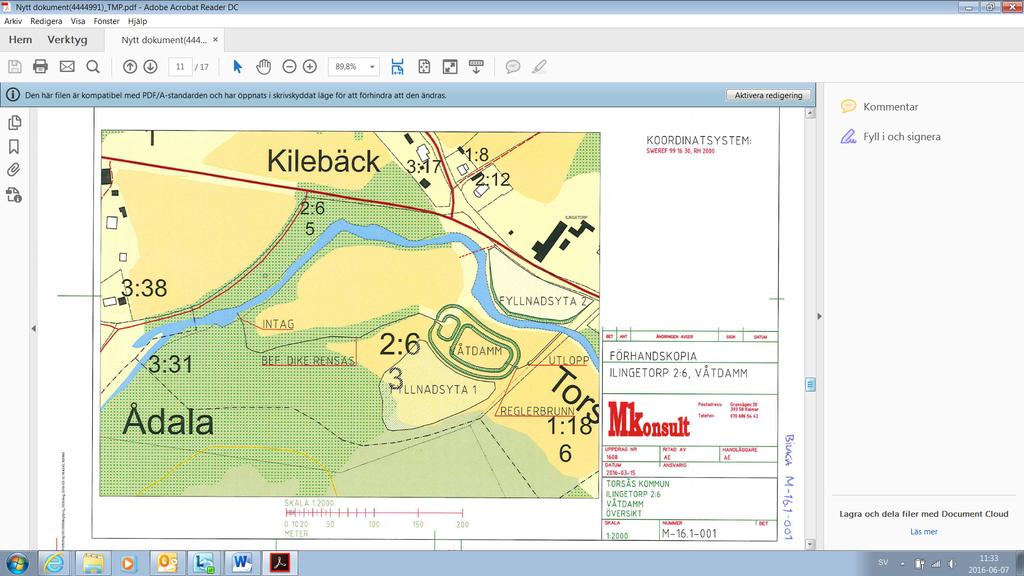Open Word from the taskbar
Image resolution: width=1024 pixels, height=576 pixels.
tap(242, 563)
